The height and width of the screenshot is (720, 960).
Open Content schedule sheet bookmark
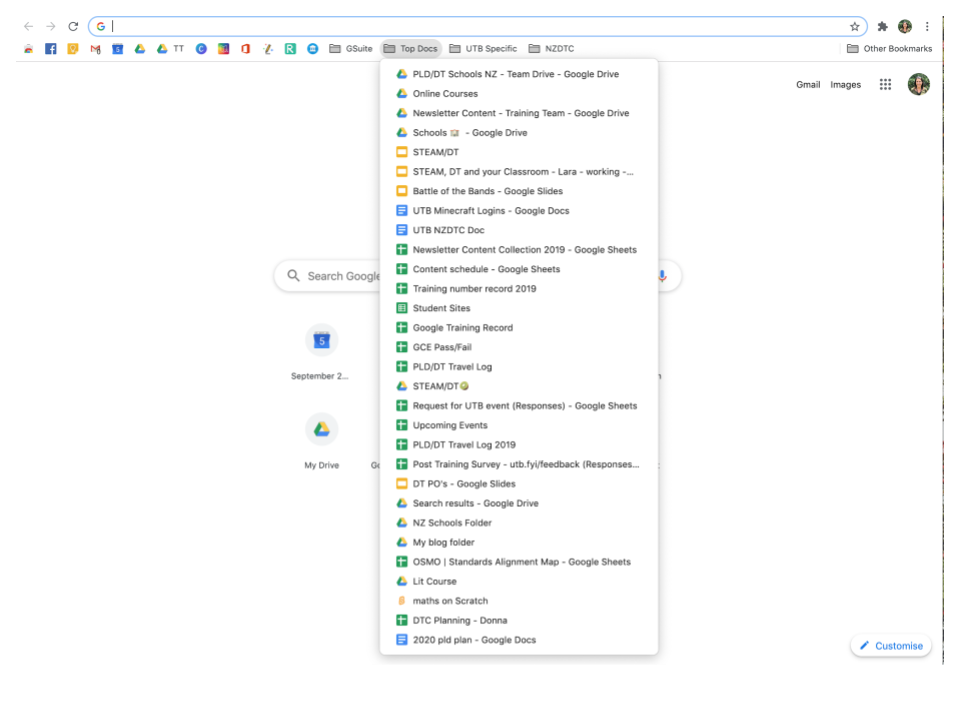[x=519, y=269]
